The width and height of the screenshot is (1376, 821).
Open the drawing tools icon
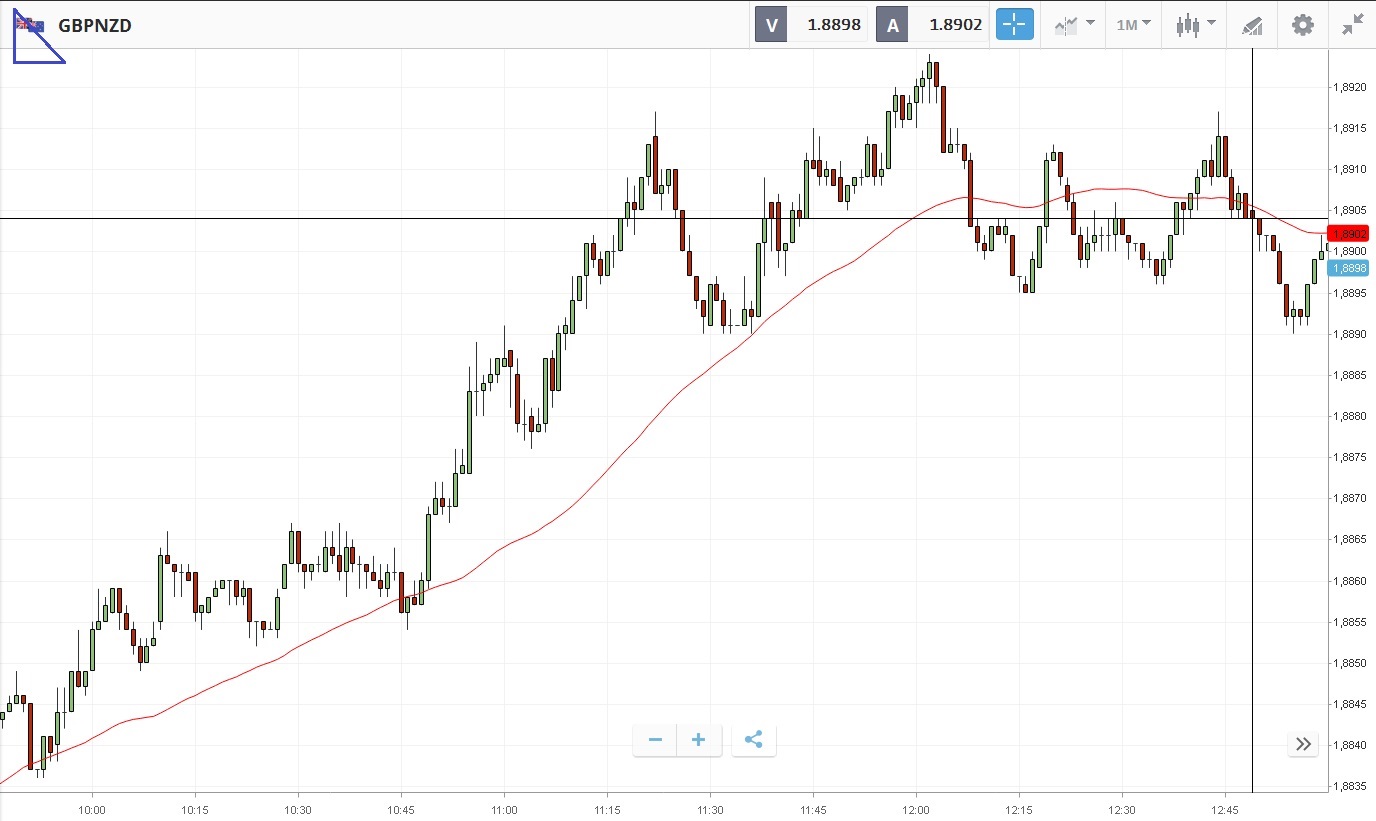coord(1252,25)
